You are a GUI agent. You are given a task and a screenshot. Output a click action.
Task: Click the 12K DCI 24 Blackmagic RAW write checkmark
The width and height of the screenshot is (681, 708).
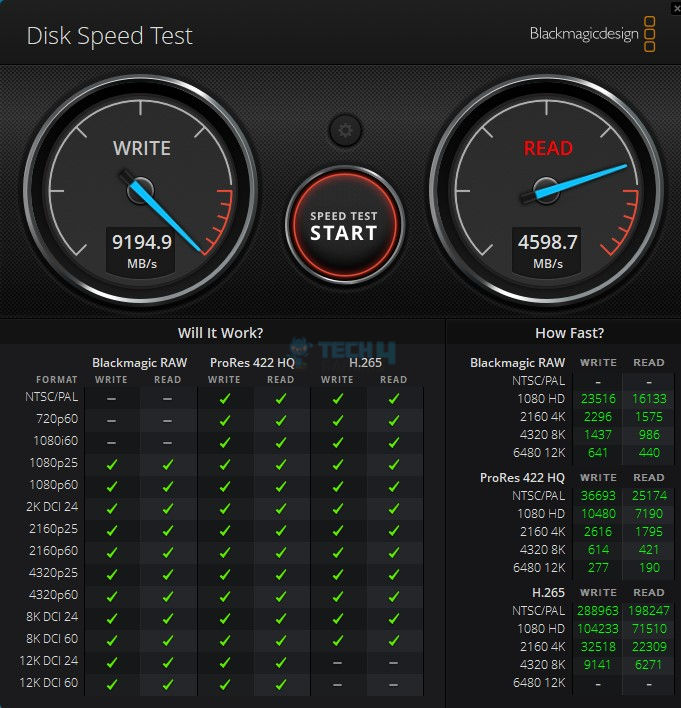click(112, 663)
